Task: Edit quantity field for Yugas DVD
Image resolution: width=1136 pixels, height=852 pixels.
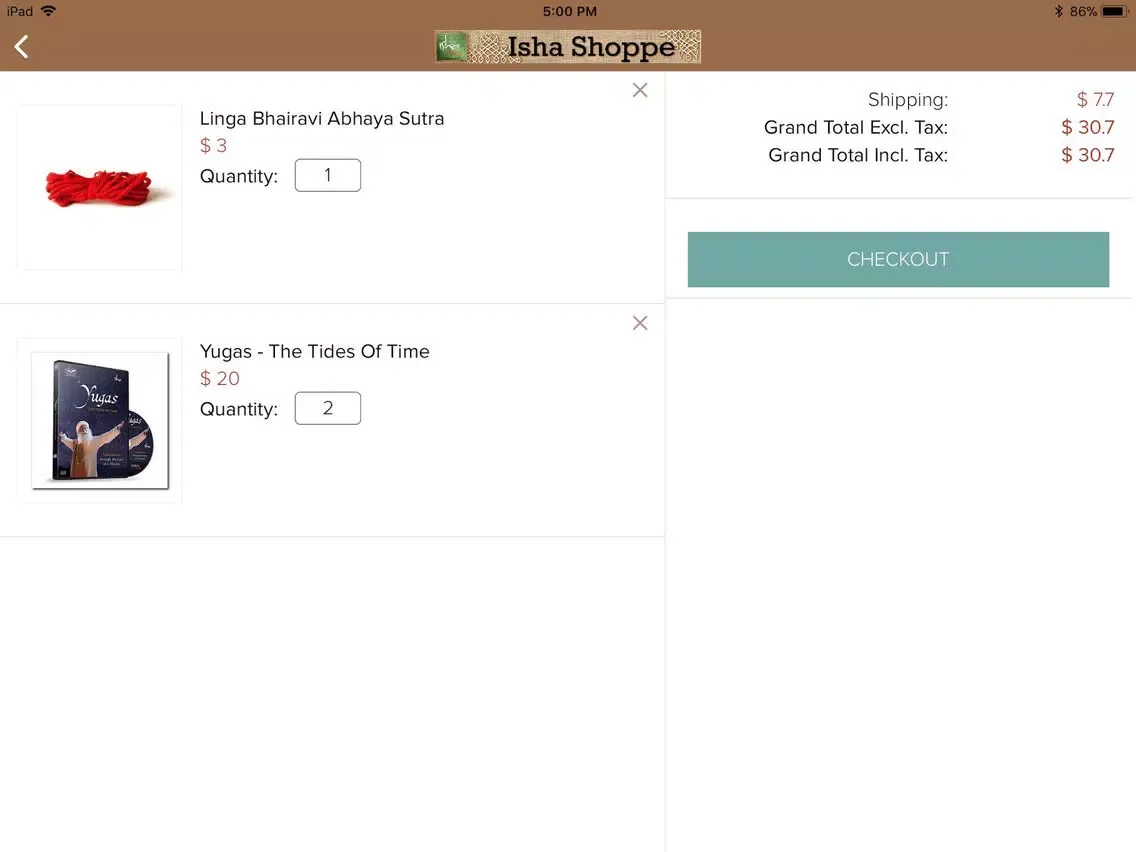Action: (327, 409)
